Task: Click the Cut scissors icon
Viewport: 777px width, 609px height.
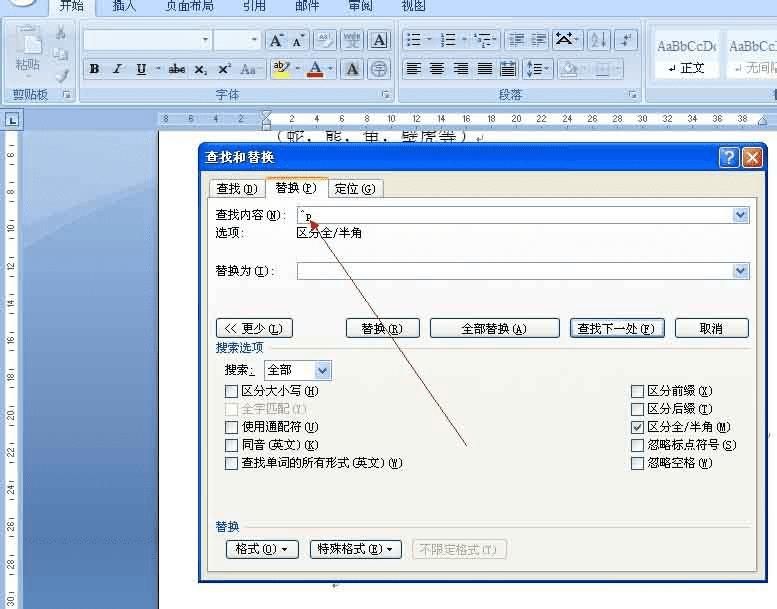Action: 61,33
